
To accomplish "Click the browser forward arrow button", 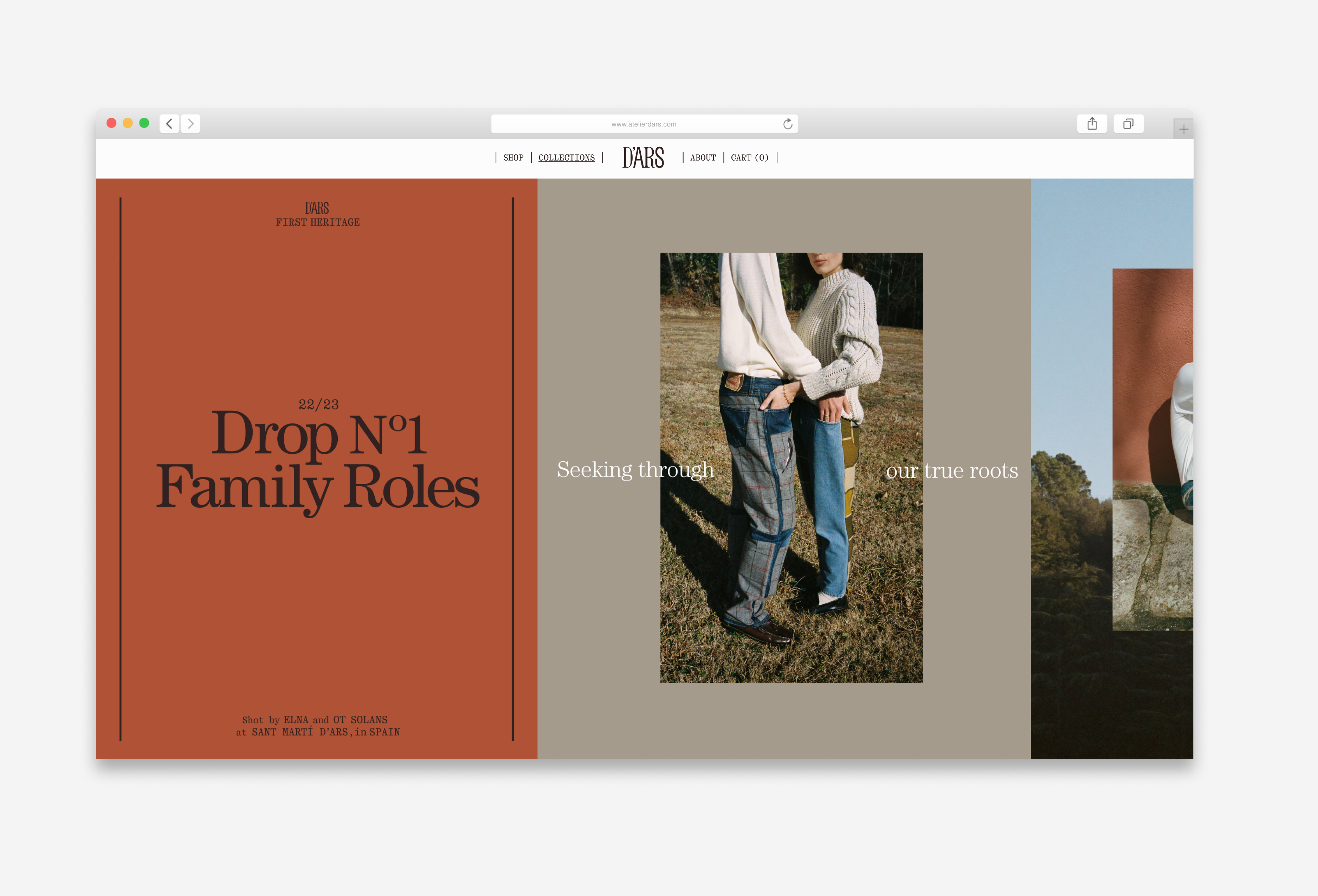I will (x=190, y=124).
